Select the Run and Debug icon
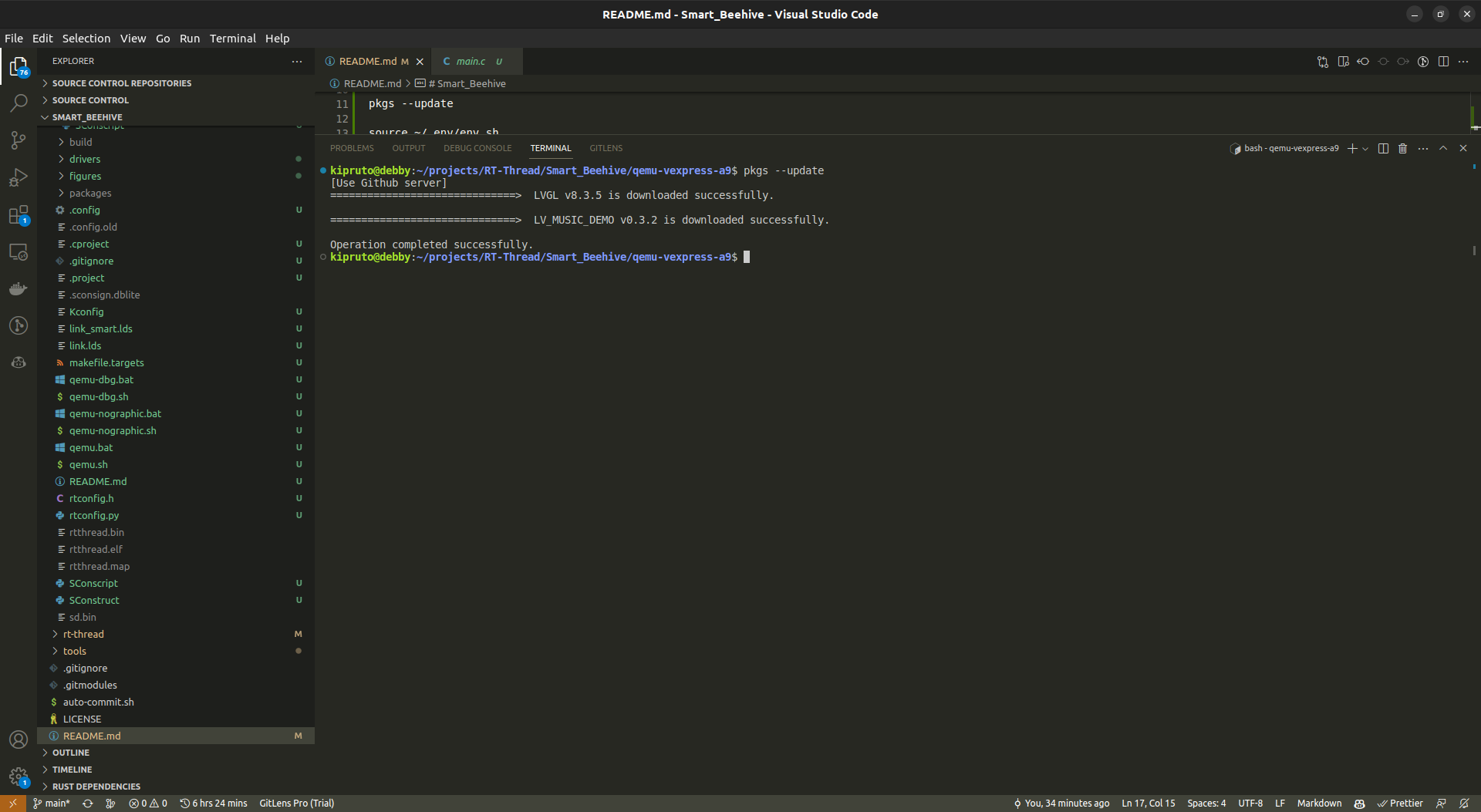 [x=19, y=177]
